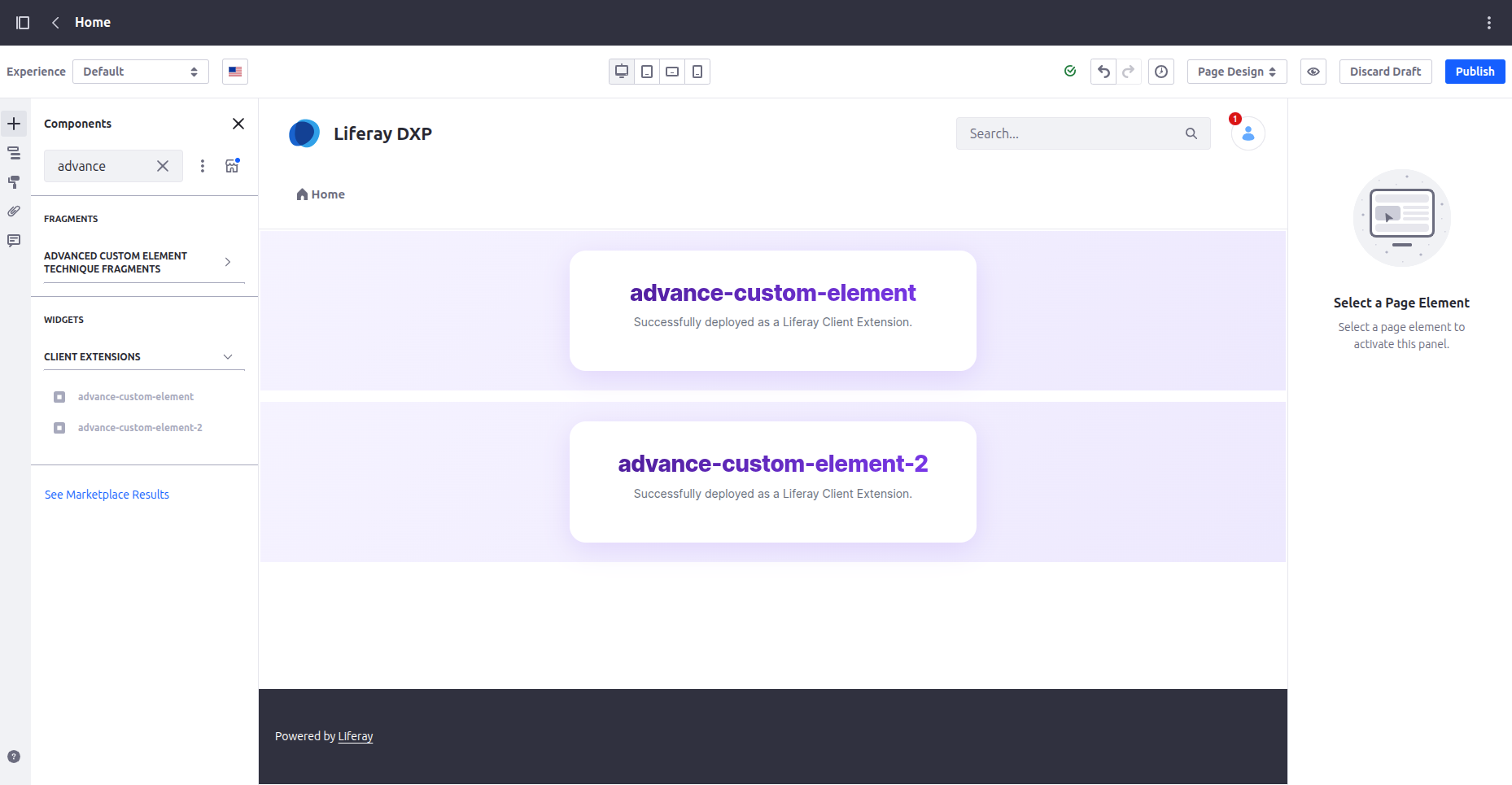Click the WIDGETS section heading
The height and width of the screenshot is (785, 1512).
(x=63, y=320)
